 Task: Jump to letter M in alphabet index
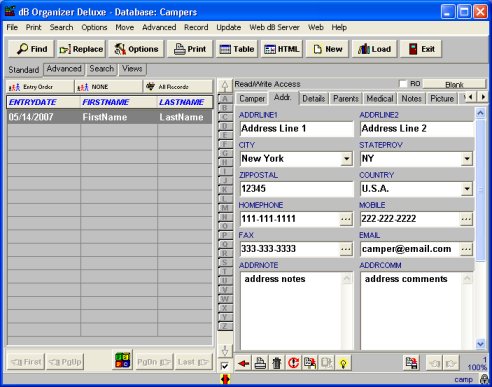225,208
